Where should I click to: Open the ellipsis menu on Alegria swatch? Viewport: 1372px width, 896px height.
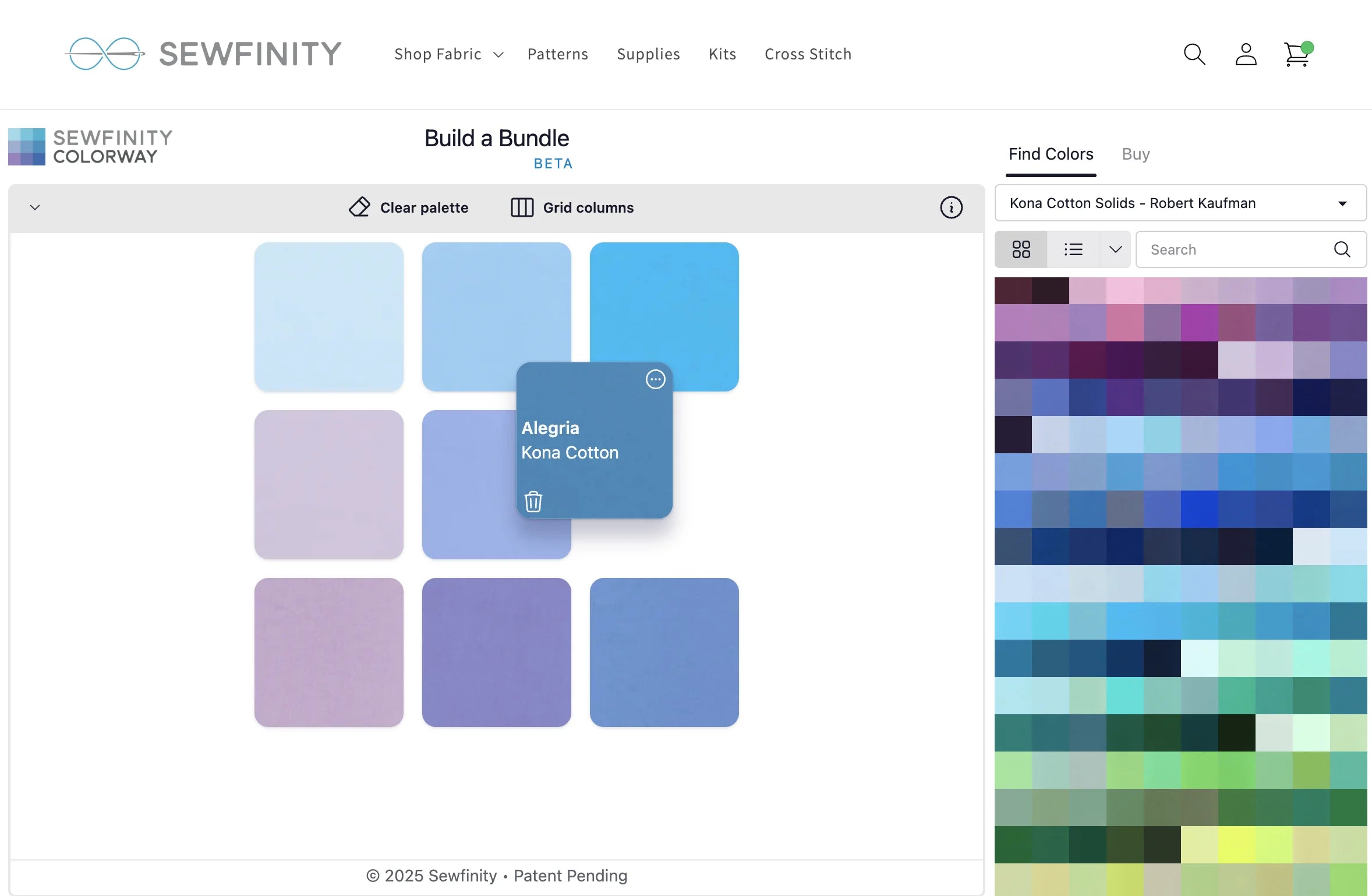point(656,379)
